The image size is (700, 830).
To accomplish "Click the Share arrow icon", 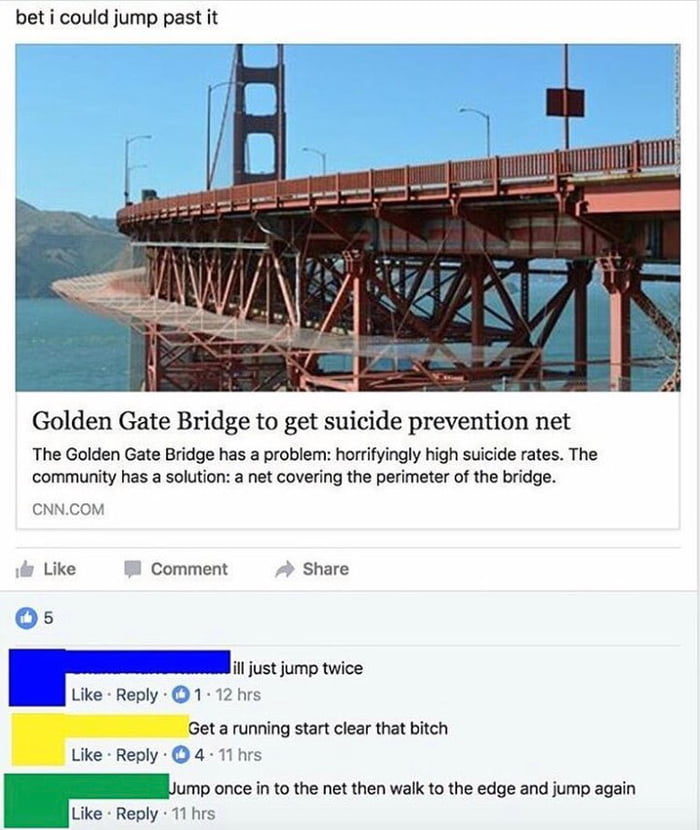I will click(x=285, y=569).
